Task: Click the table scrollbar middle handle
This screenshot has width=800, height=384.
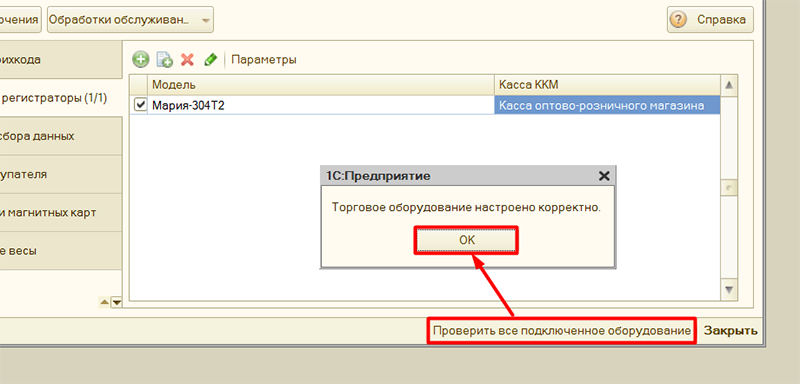Action: (729, 188)
